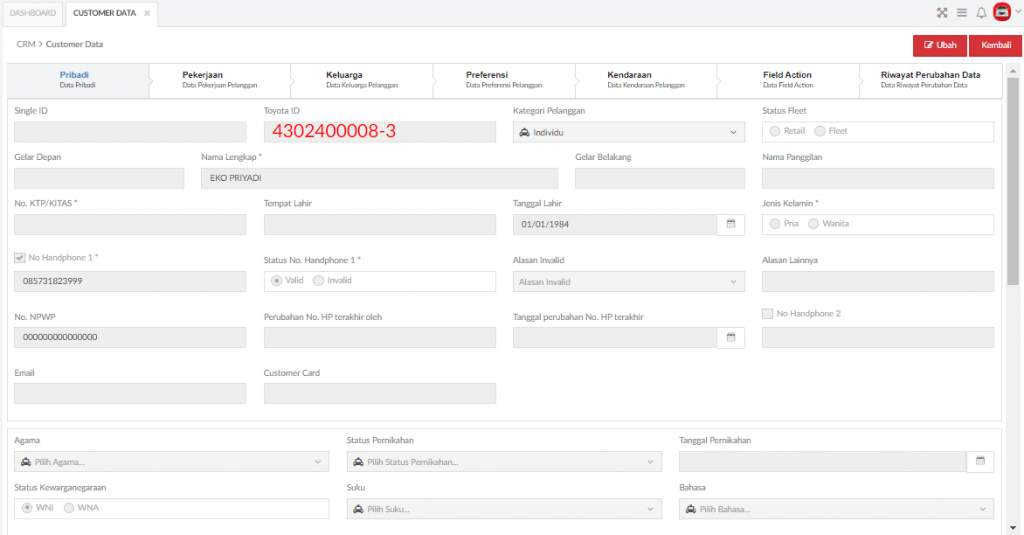Open the notification bell icon

point(981,12)
